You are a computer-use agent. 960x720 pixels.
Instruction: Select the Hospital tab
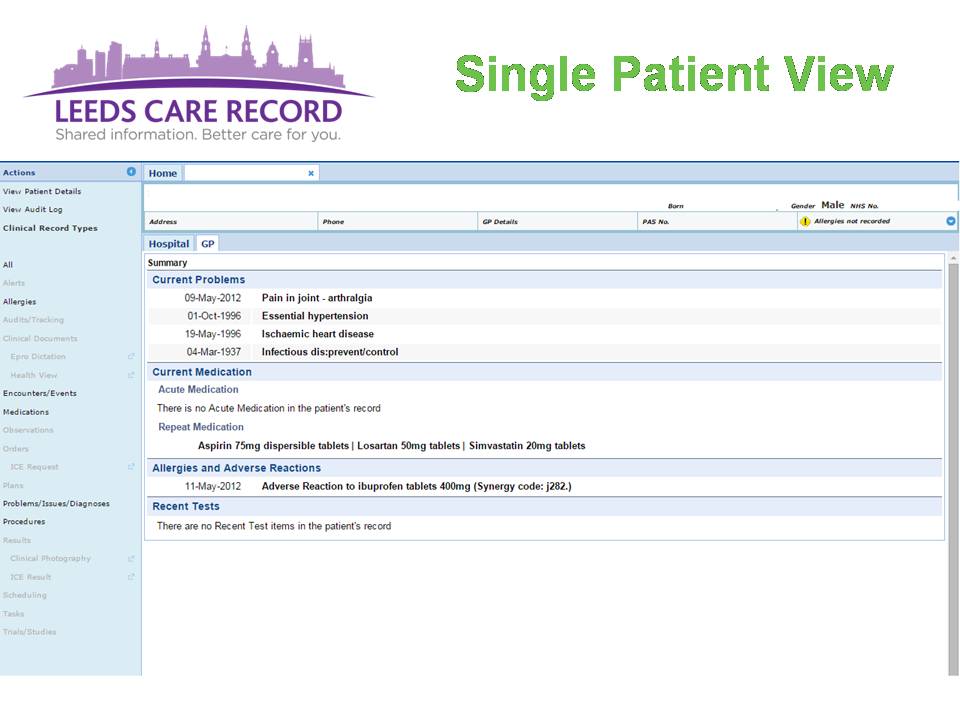(x=169, y=243)
